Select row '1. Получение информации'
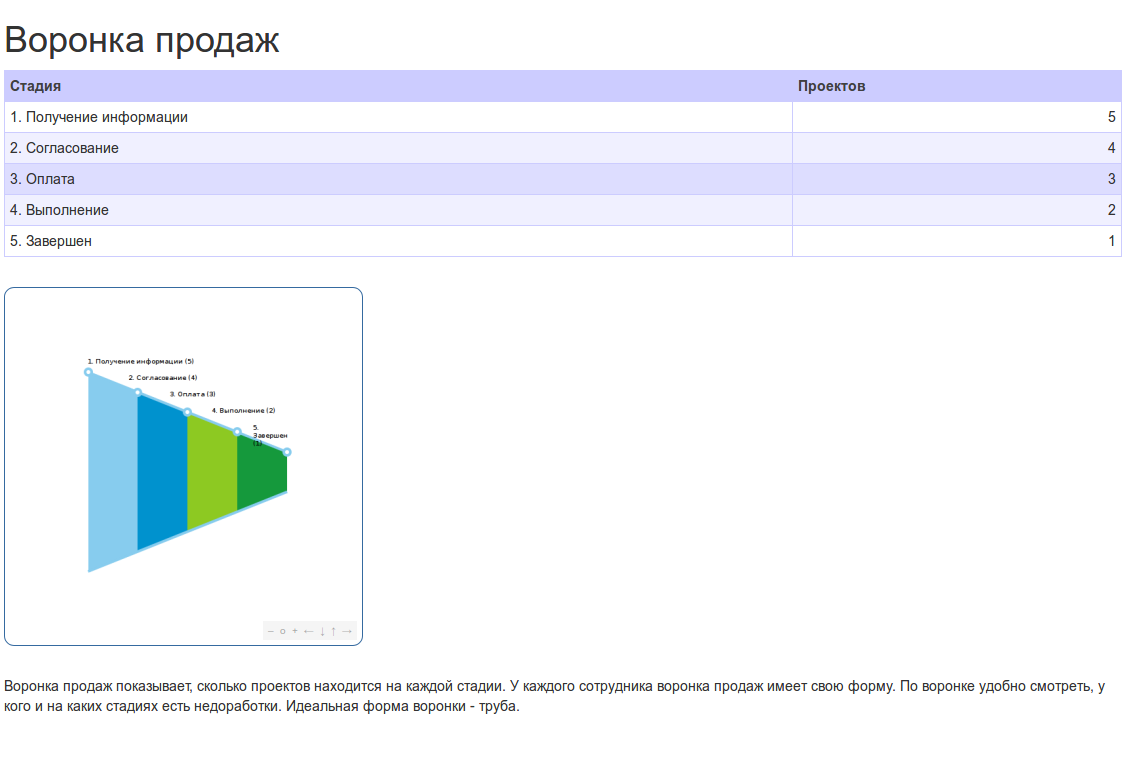Screen dimensions: 1126x762 tap(563, 117)
